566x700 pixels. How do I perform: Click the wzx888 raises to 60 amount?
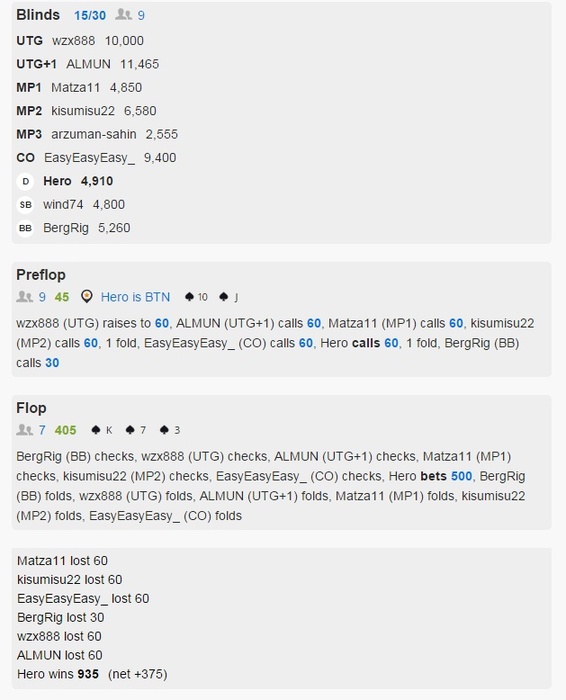tap(162, 323)
